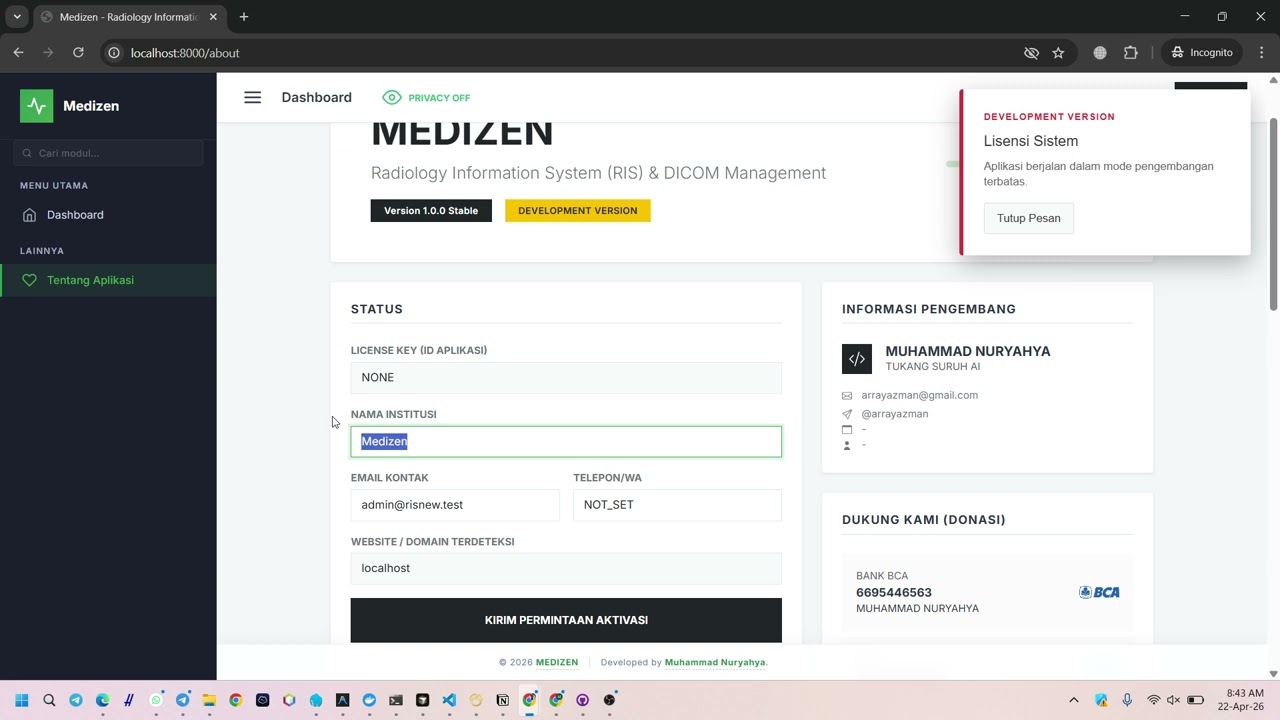Screen dimensions: 1280x720
Task: Click KIRIM PERMINTAAN AKTIVASI button
Action: 566,620
